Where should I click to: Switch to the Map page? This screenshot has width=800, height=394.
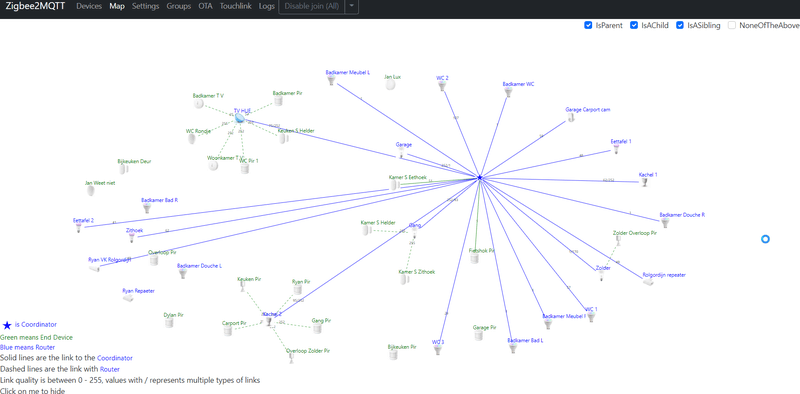point(117,7)
